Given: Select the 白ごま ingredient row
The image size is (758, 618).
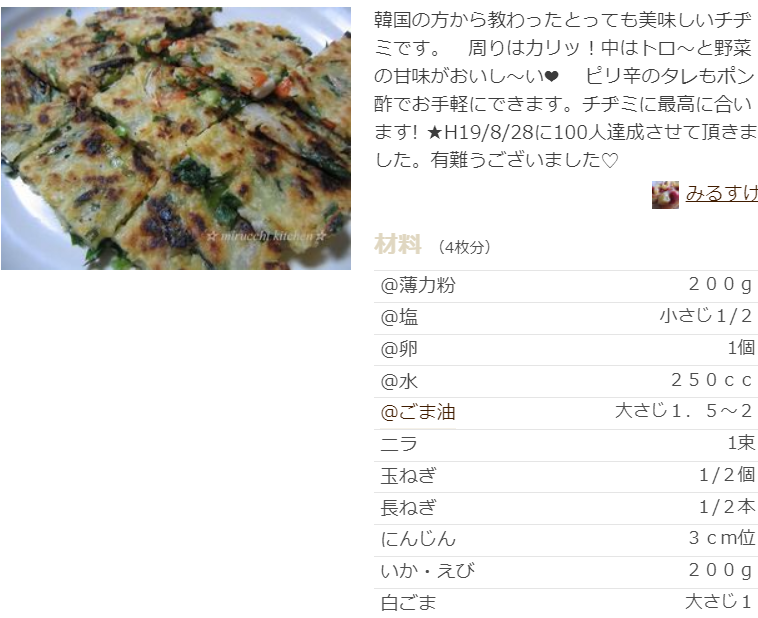Looking at the screenshot, I should 566,603.
